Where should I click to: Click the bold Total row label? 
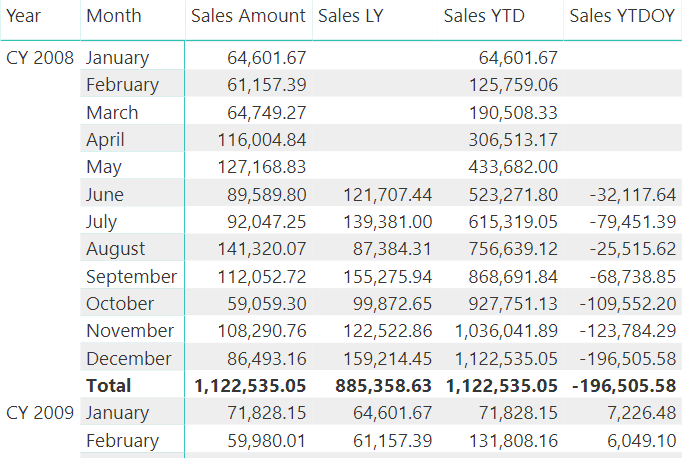click(x=109, y=385)
